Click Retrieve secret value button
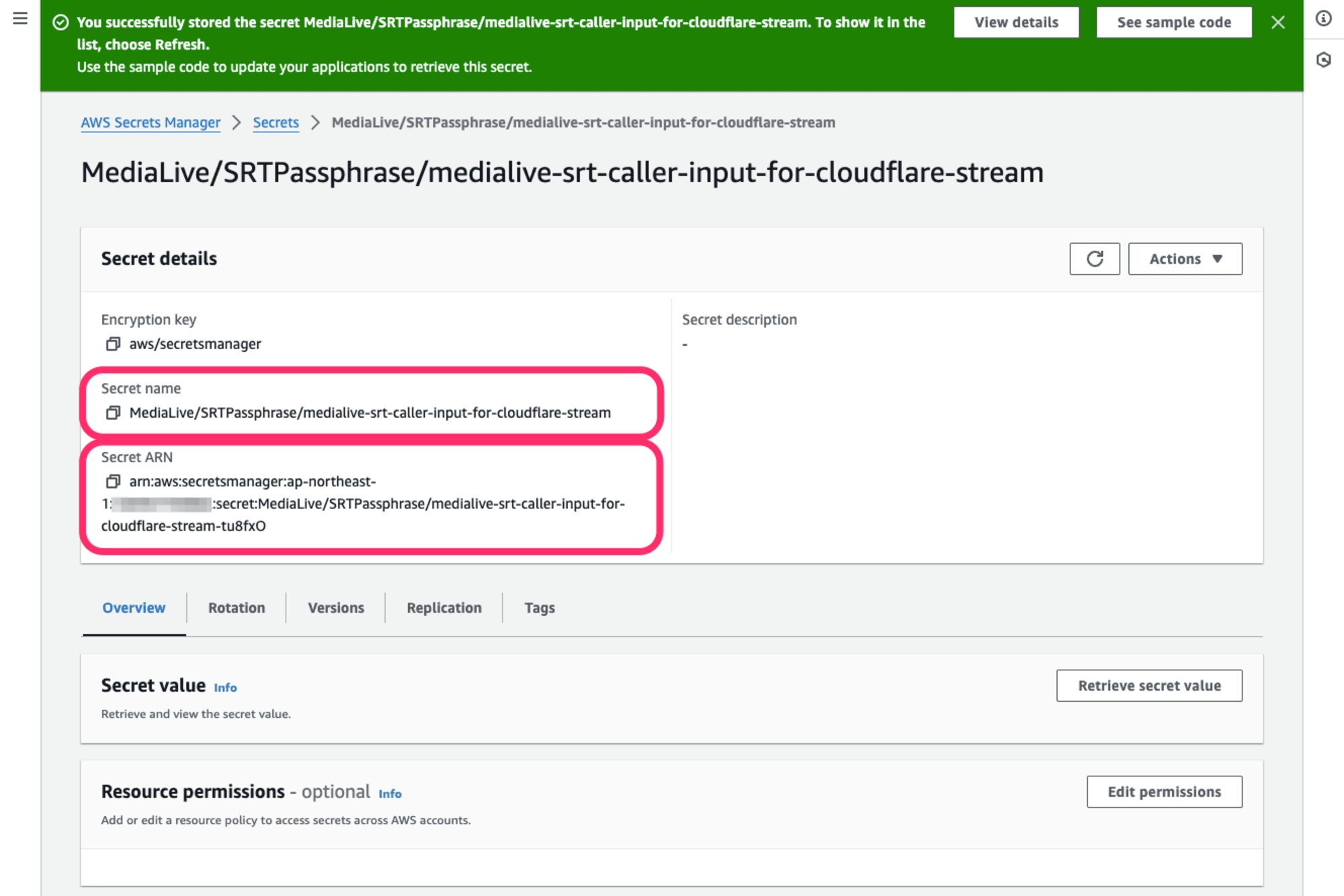This screenshot has height=896, width=1344. [x=1149, y=686]
